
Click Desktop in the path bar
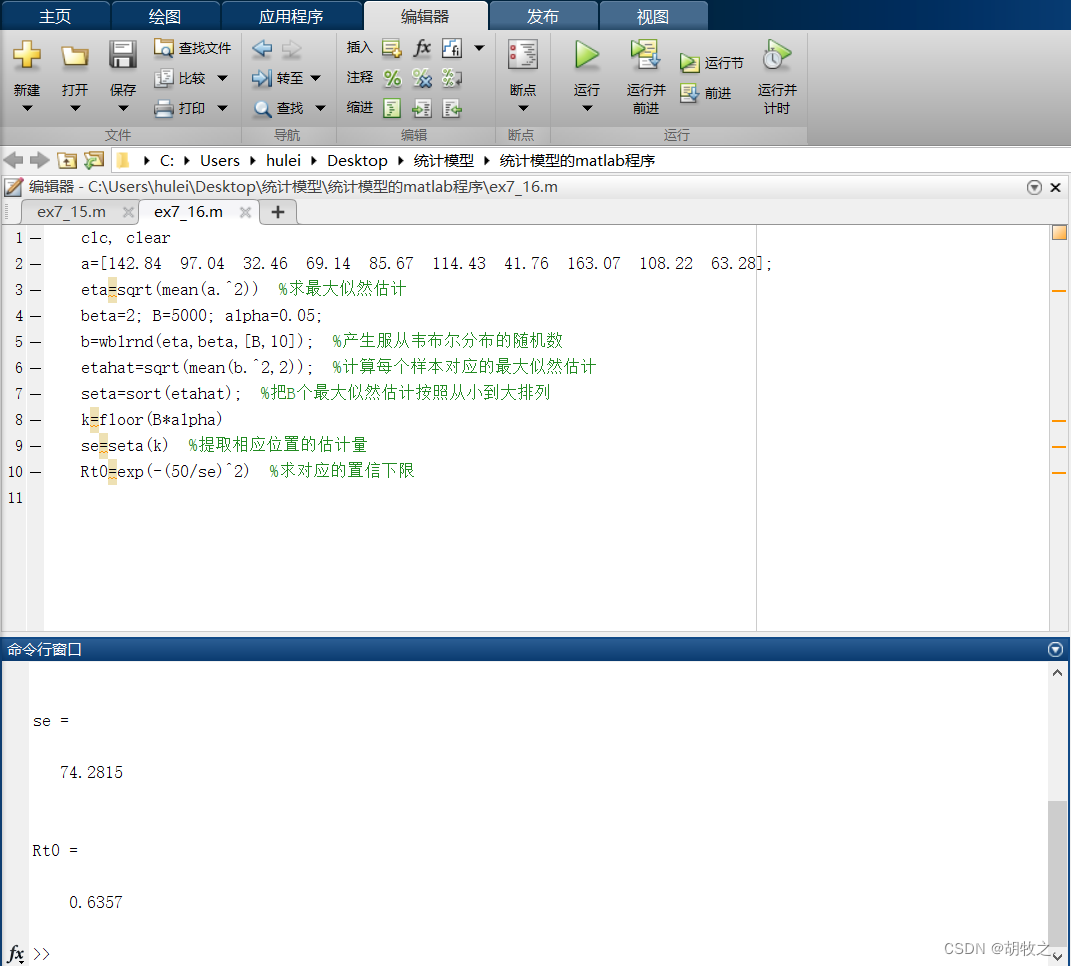[357, 161]
